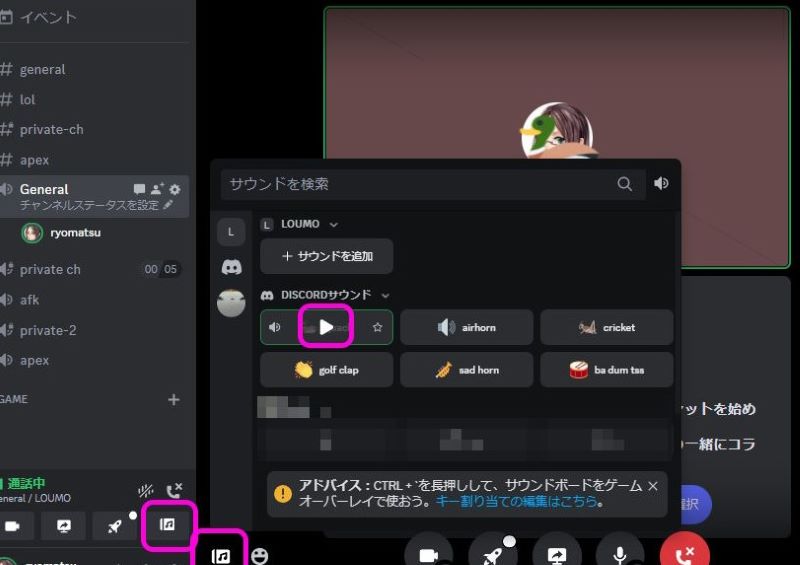The width and height of the screenshot is (800, 565).
Task: Toggle camera in bottom call controls
Action: click(x=429, y=554)
